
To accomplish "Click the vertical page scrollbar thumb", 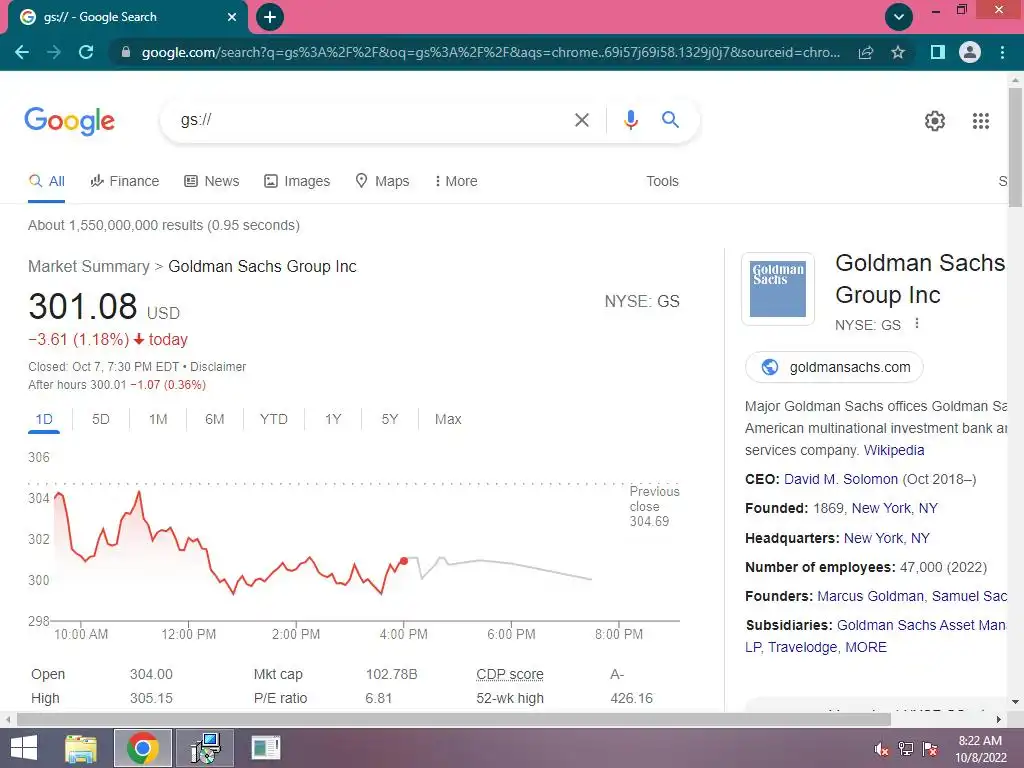I will point(1016,147).
